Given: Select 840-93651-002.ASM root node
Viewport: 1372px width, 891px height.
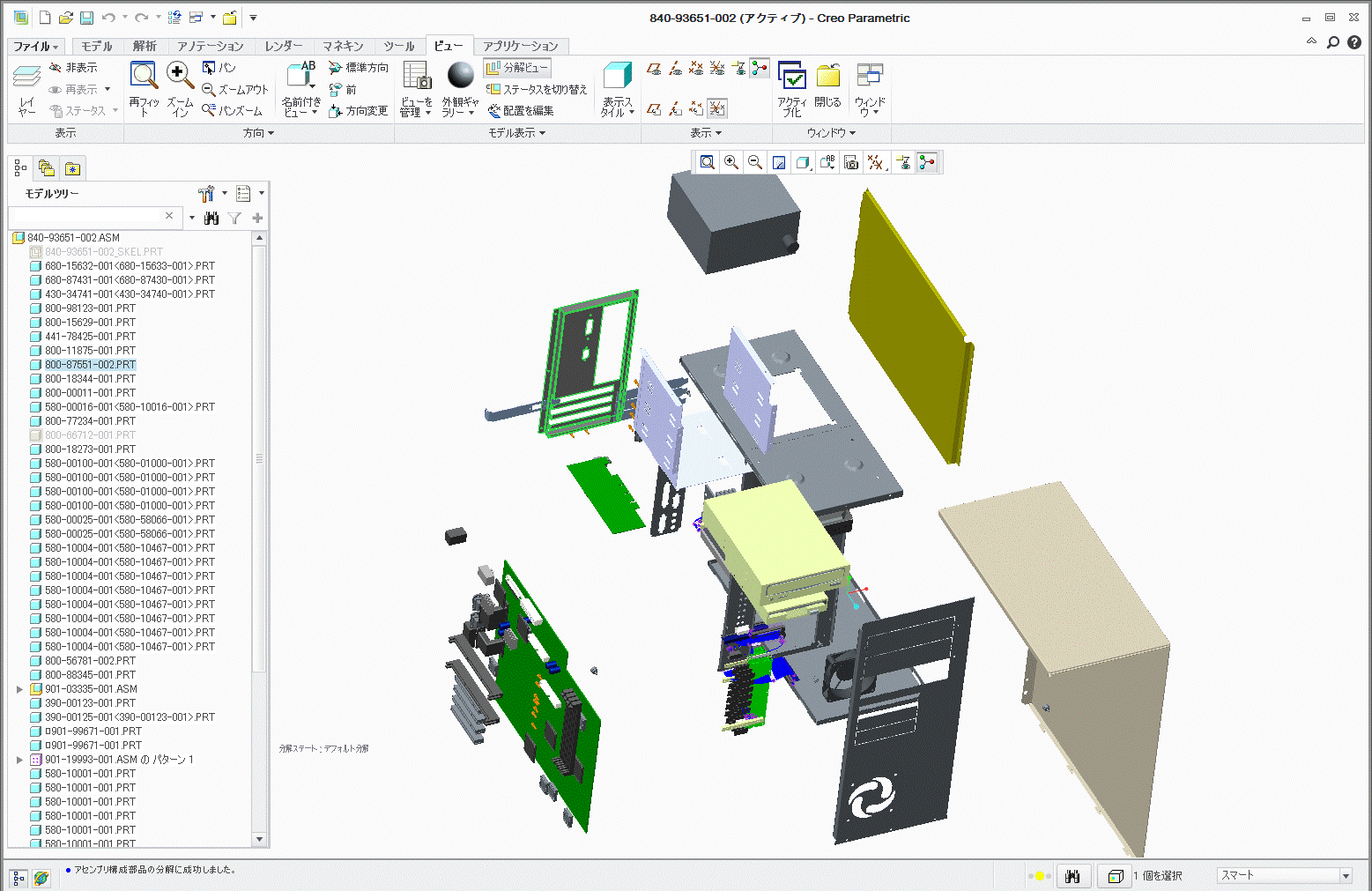Looking at the screenshot, I should [x=73, y=238].
